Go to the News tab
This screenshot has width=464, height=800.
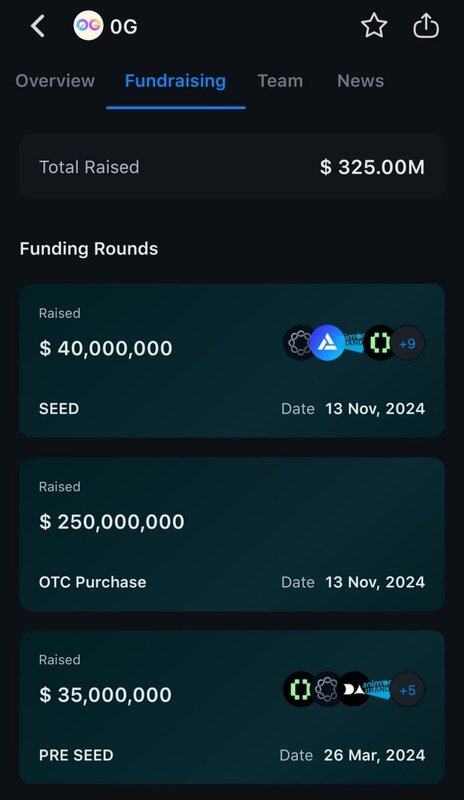pos(360,81)
